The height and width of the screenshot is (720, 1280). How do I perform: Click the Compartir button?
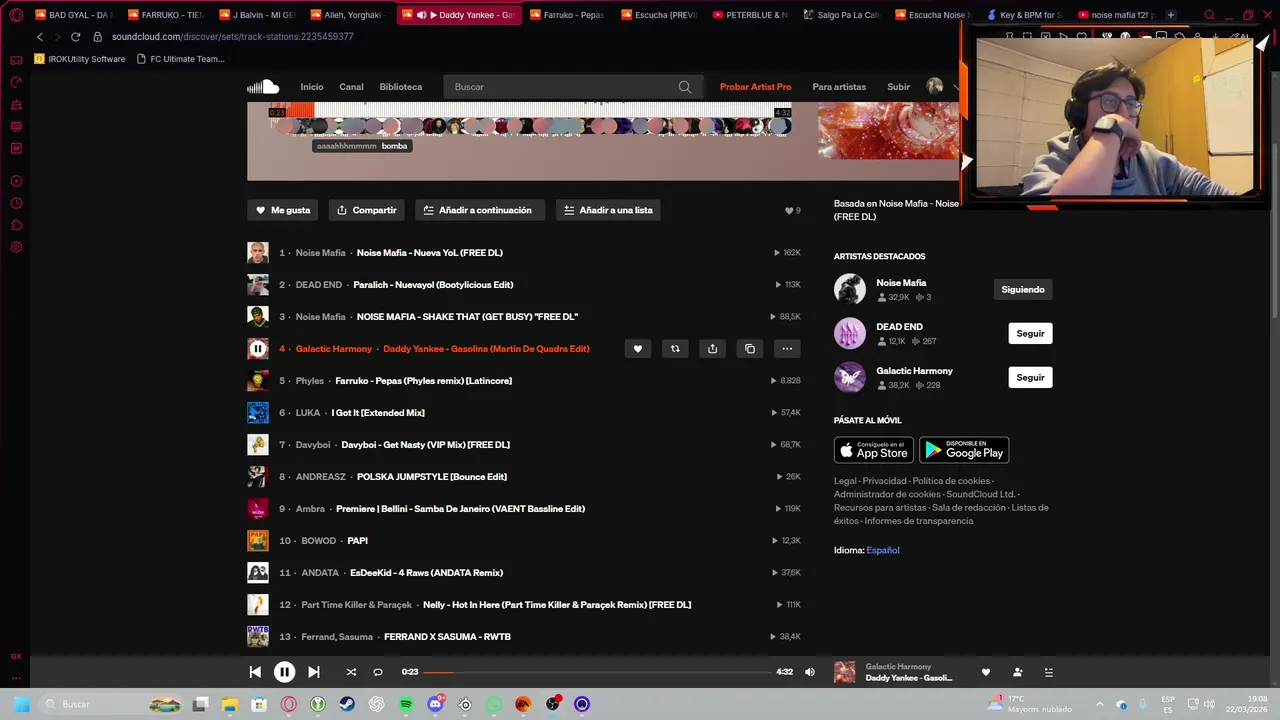point(367,210)
